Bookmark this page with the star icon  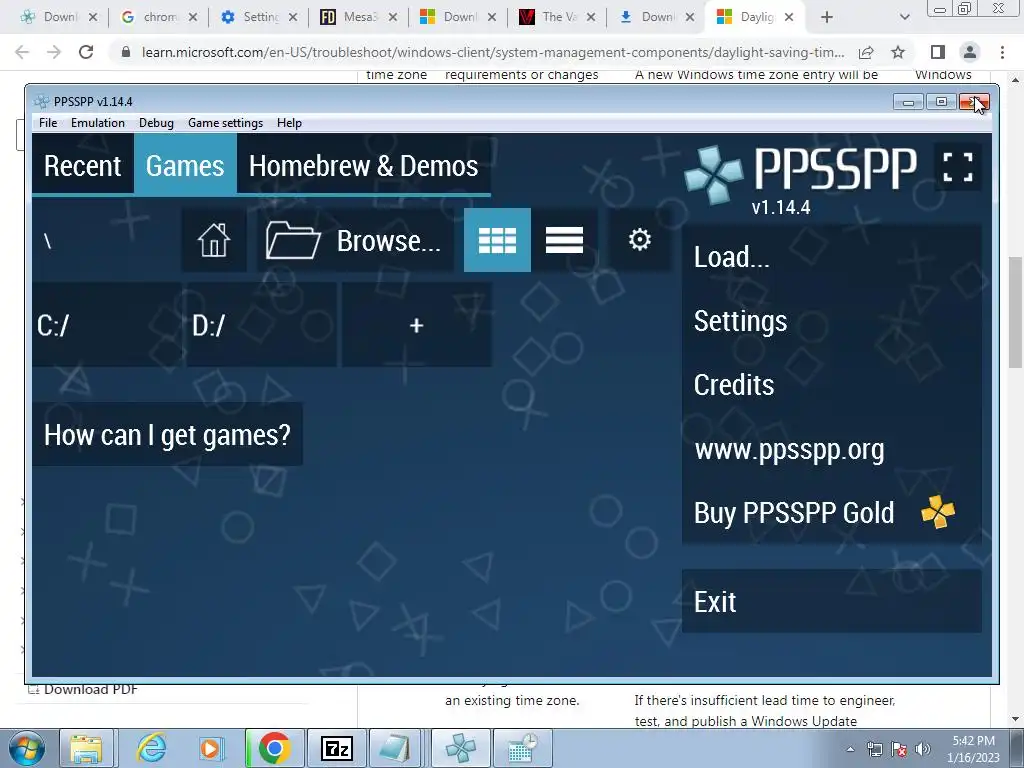click(x=898, y=52)
